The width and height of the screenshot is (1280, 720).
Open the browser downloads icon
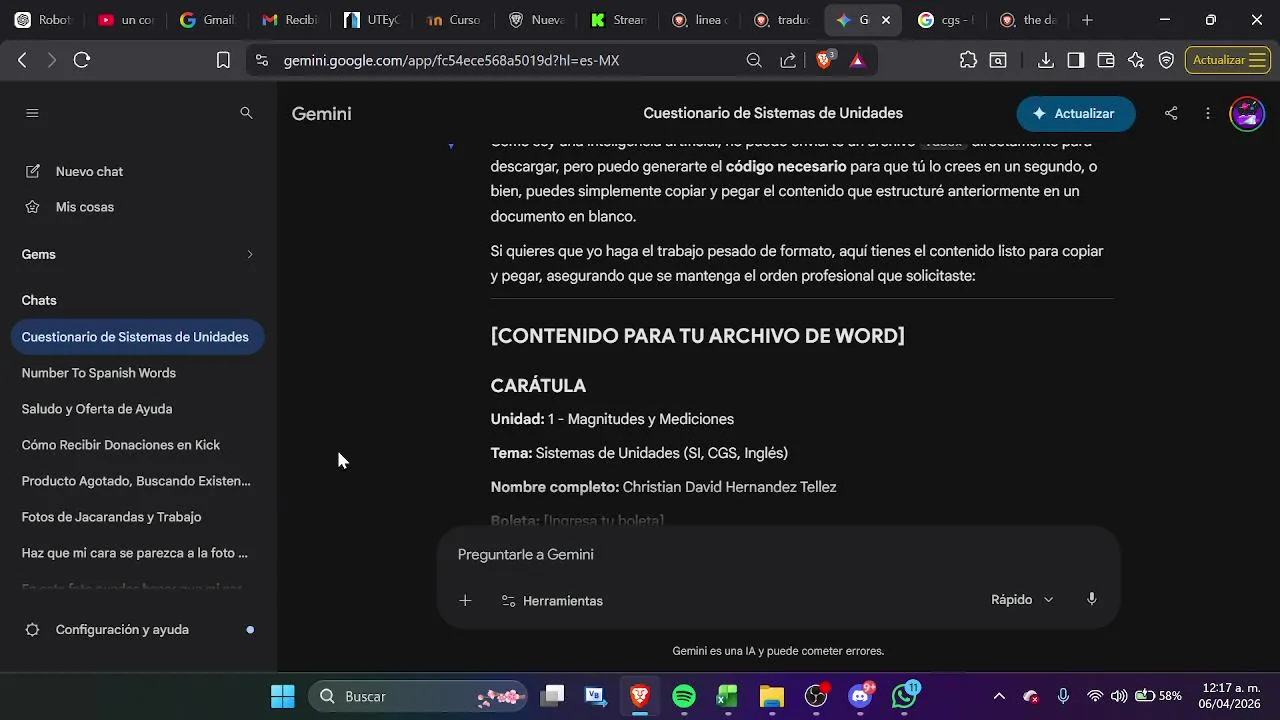(1045, 60)
